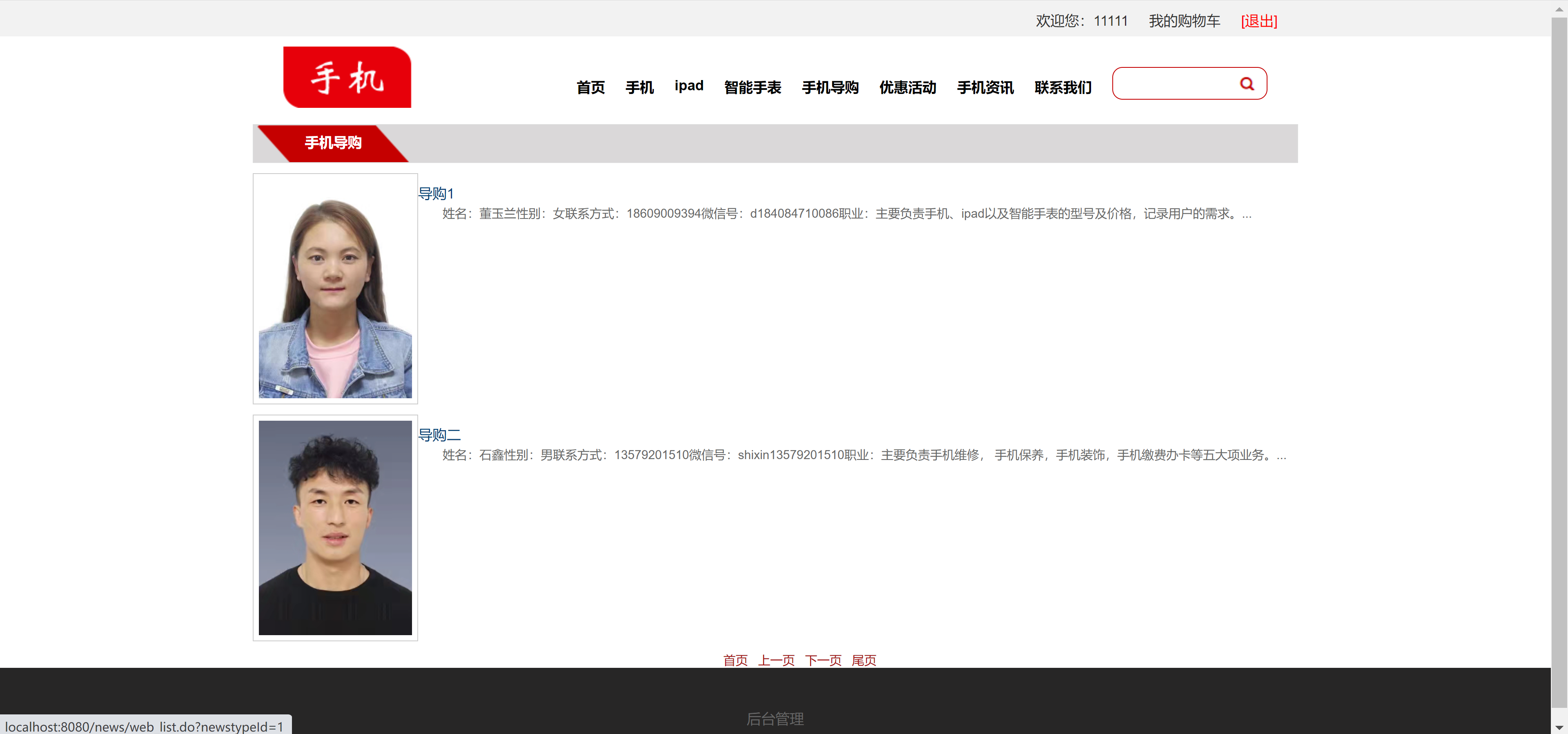
Task: Click the description text of 石鑫
Action: [864, 455]
